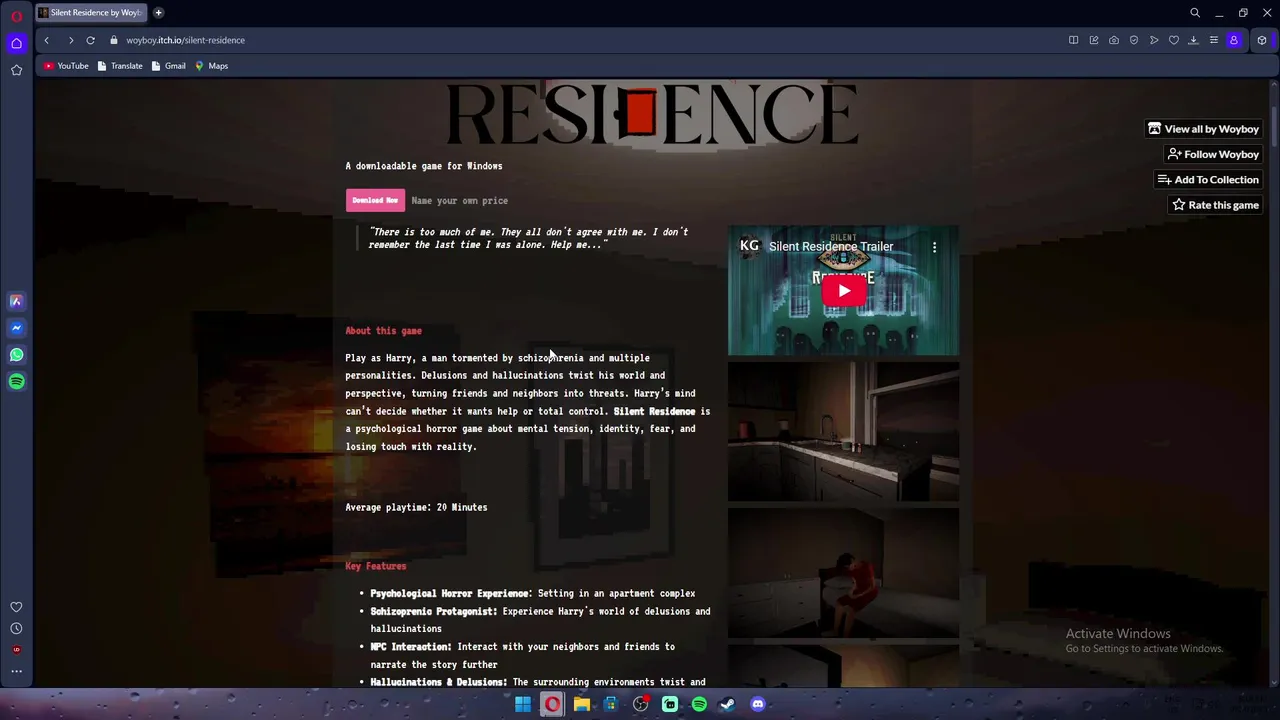Image resolution: width=1280 pixels, height=720 pixels.
Task: Click 'Name your own price' text
Action: 459,200
